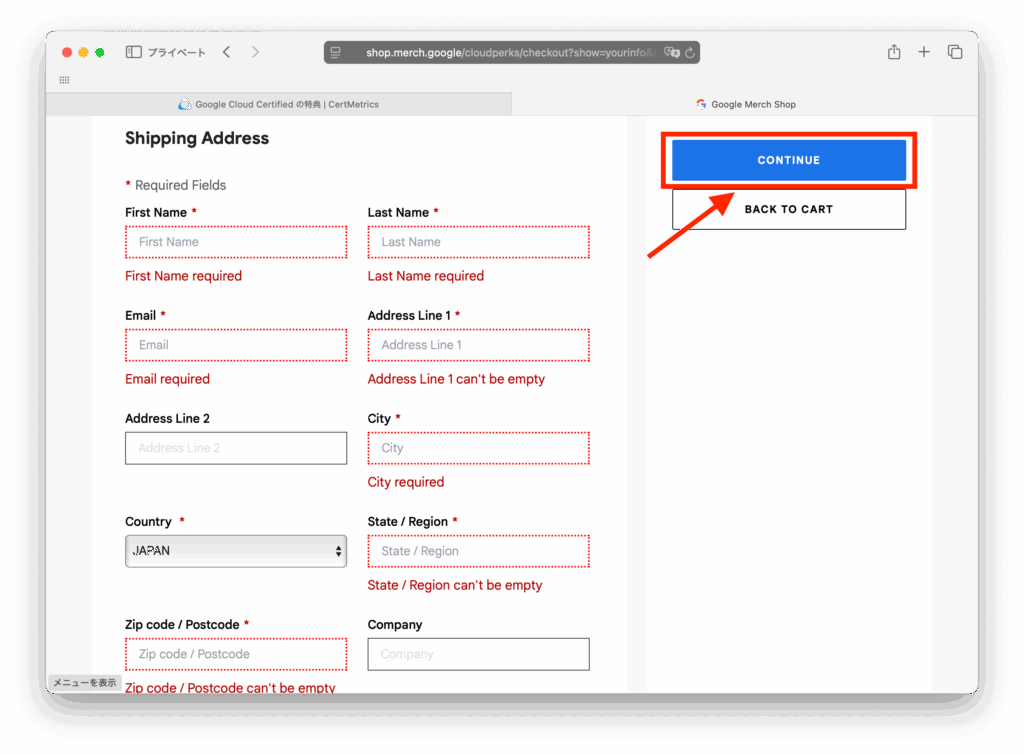Focus the Zip code / Postcode field
1024x754 pixels.
click(236, 654)
